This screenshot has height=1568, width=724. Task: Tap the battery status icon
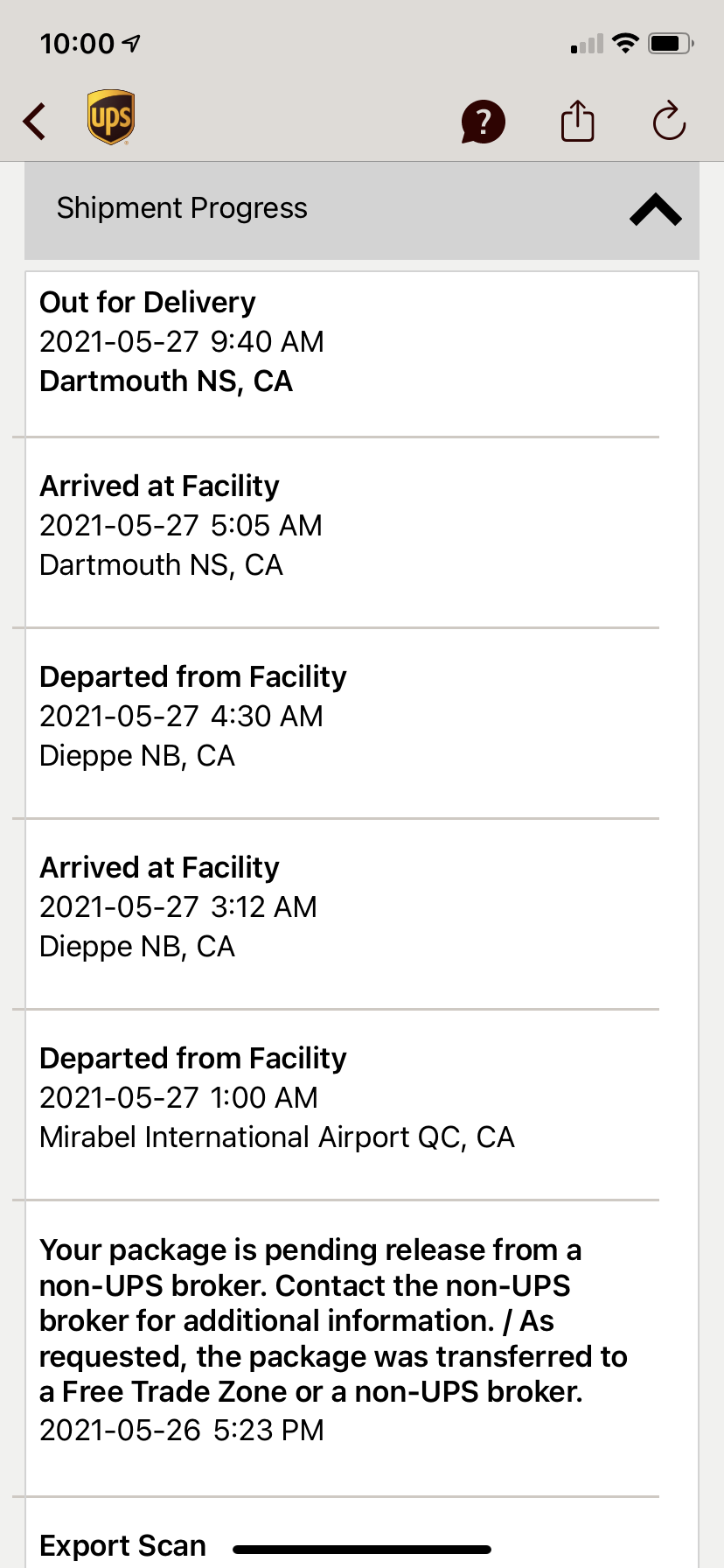(x=671, y=43)
